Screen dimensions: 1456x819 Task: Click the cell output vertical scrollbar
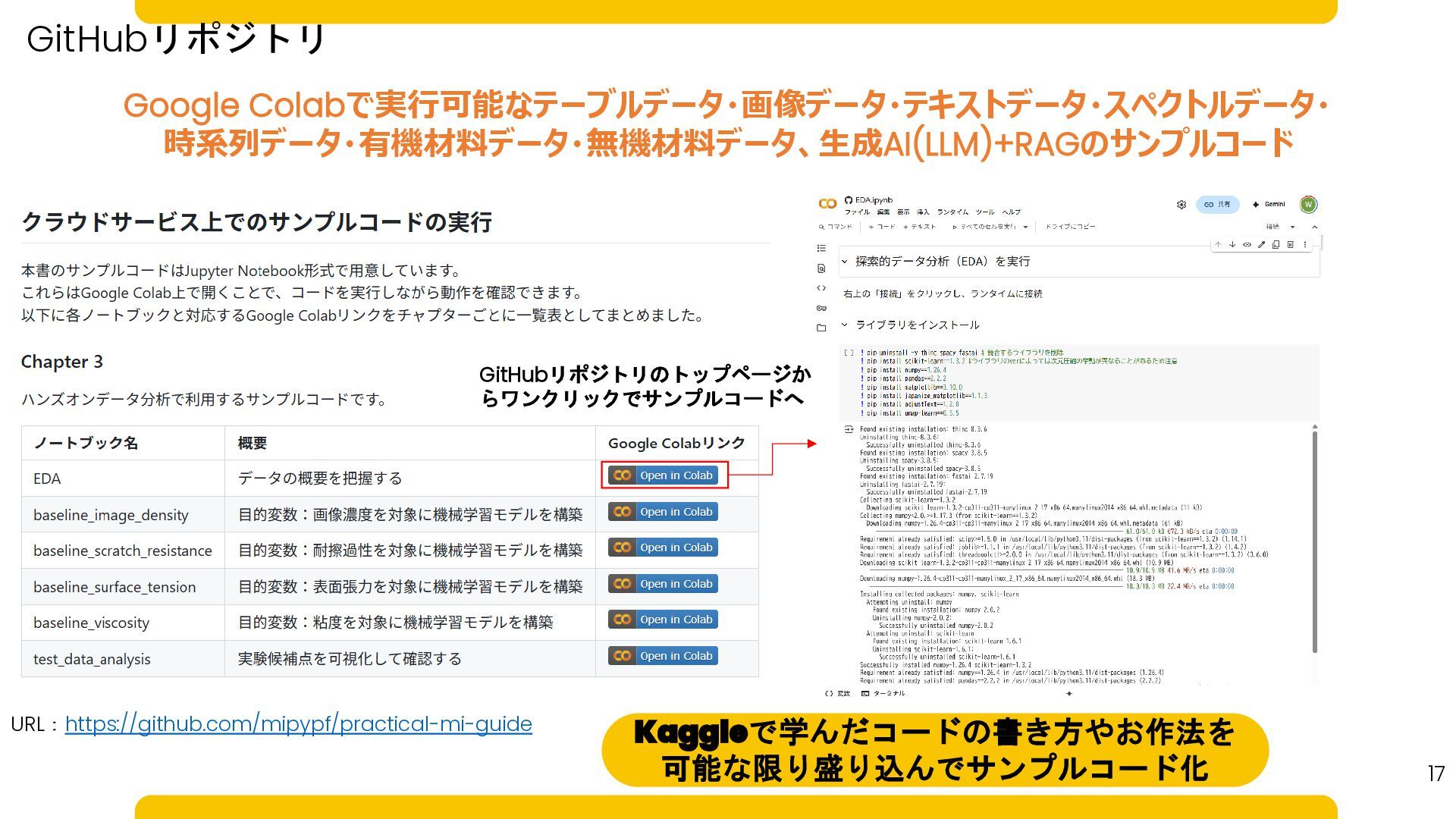tap(1315, 541)
